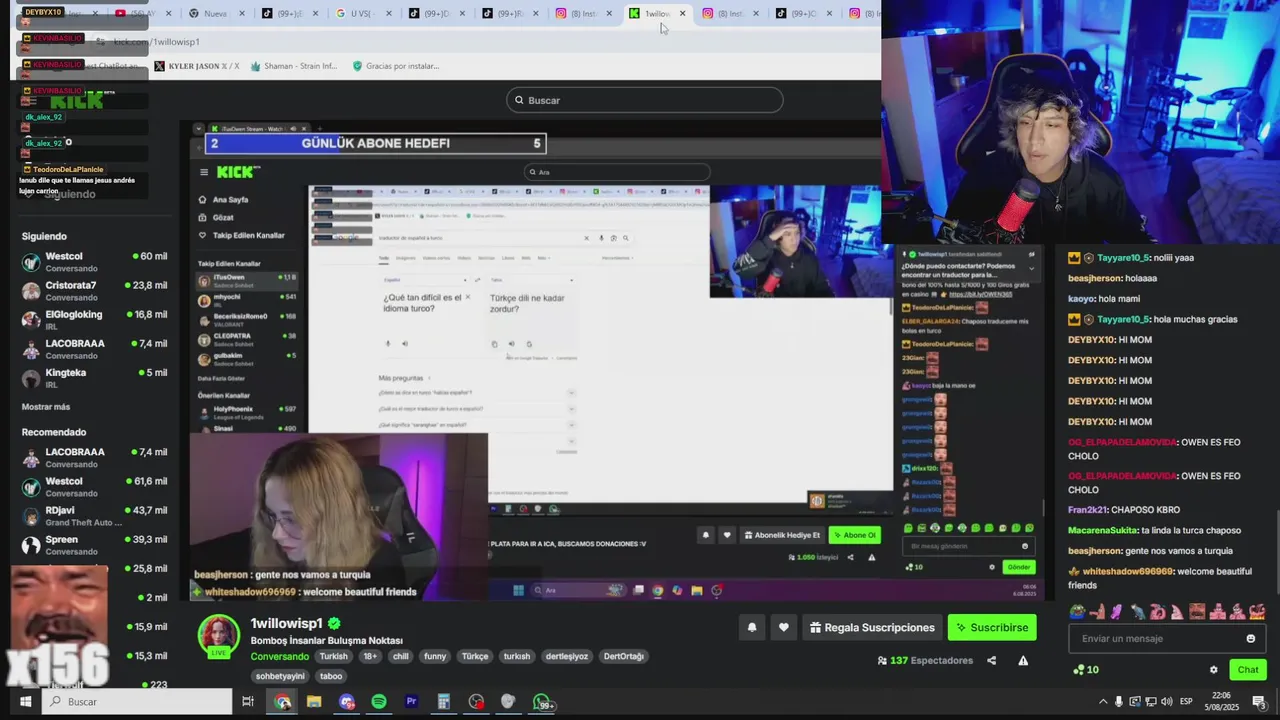Click the 137 Espectadores viewer count
The image size is (1280, 720).
coord(925,661)
